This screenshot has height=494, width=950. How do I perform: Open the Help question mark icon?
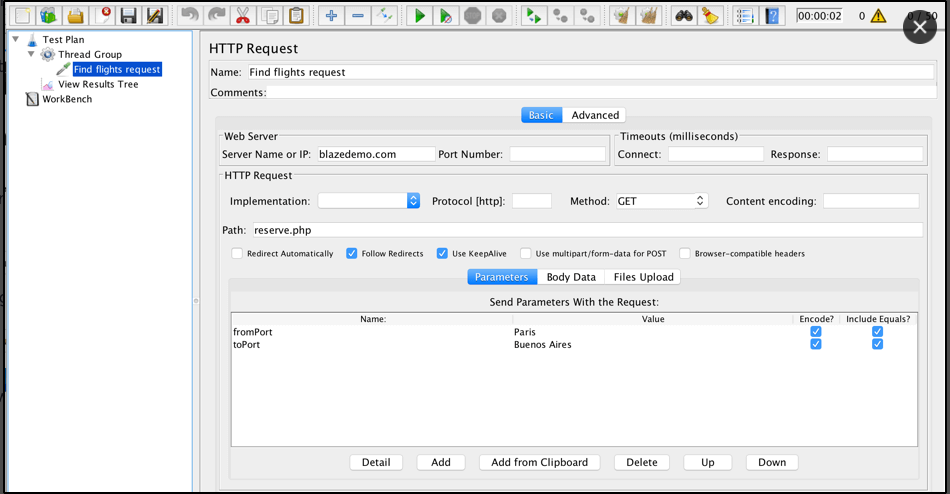[x=772, y=16]
